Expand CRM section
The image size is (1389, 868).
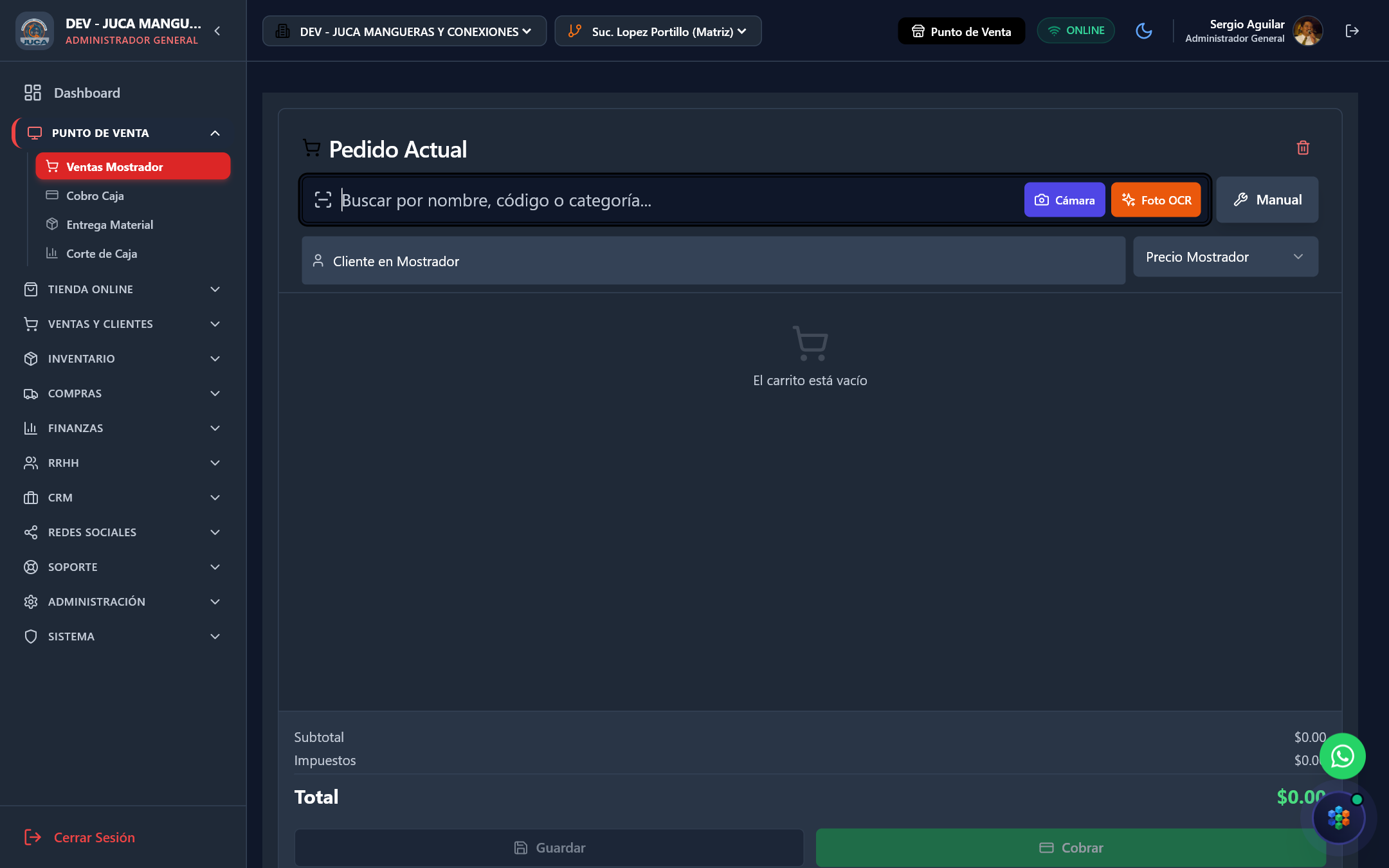pos(122,498)
